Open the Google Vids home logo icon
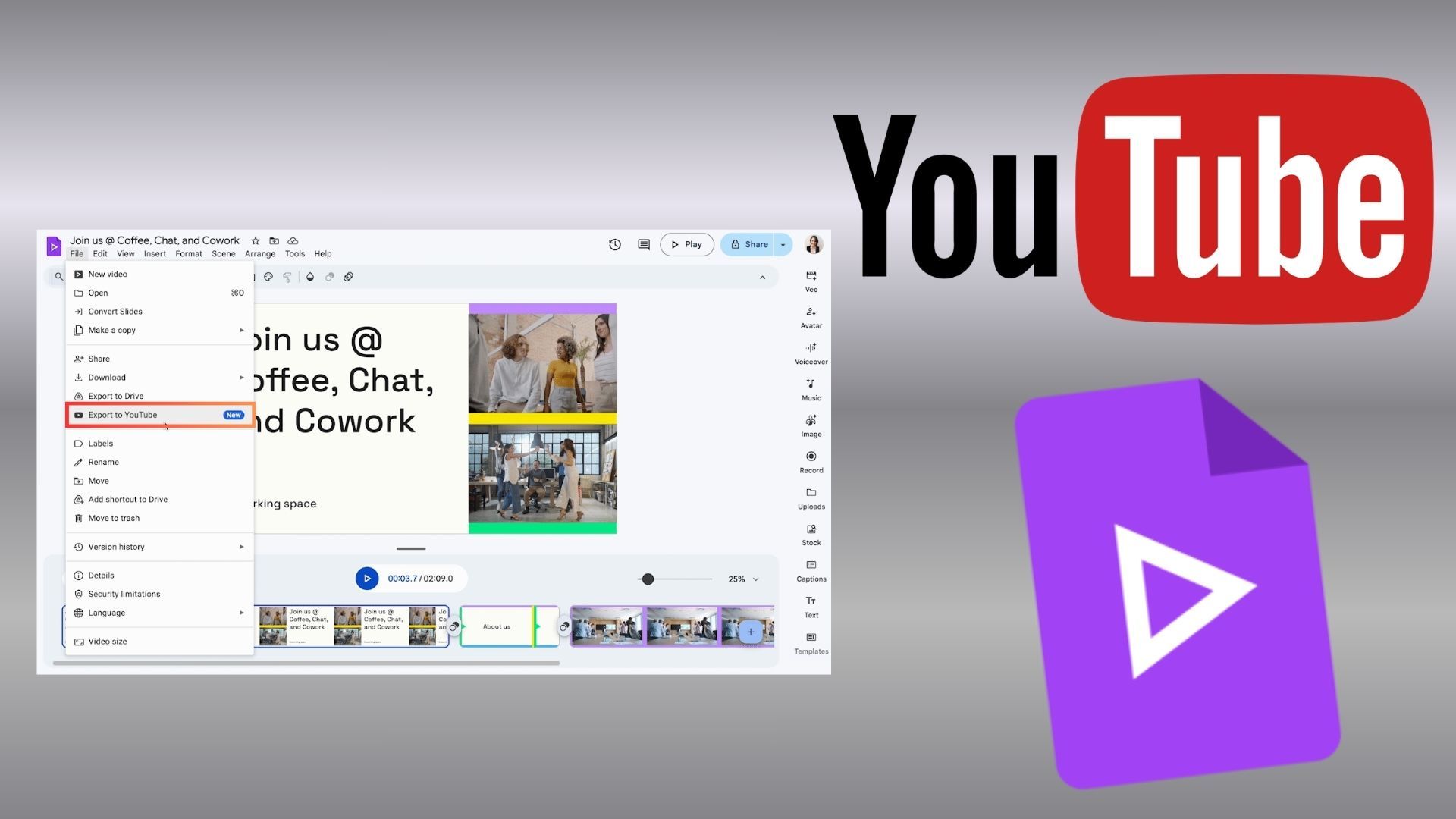Screen dimensions: 1456x819 [x=54, y=246]
